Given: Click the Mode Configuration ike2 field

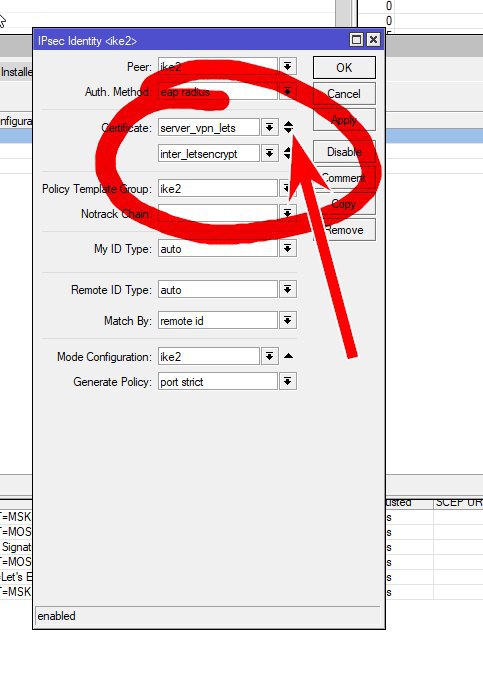Looking at the screenshot, I should coord(209,357).
